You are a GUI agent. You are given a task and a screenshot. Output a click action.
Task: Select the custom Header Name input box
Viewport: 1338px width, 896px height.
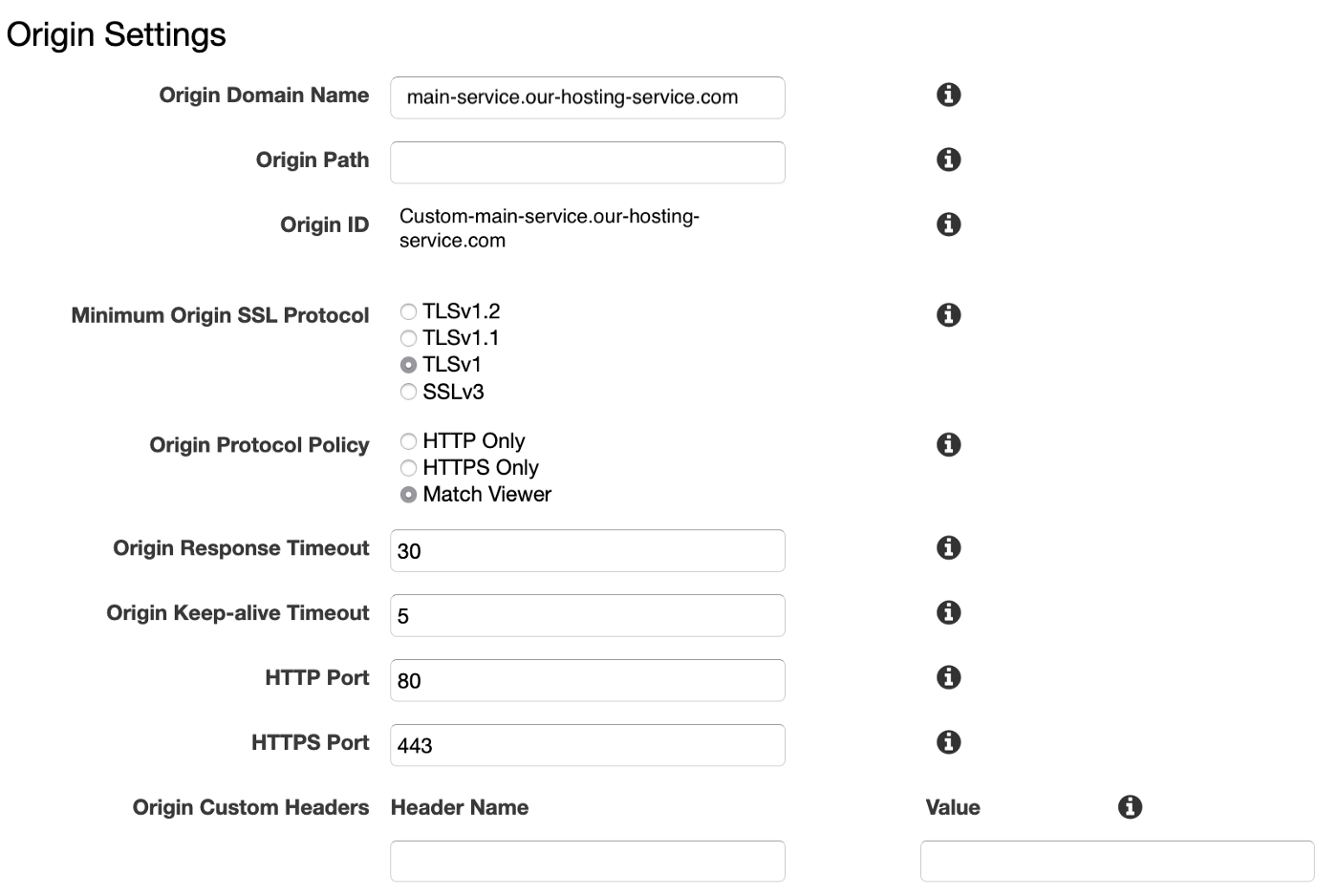(587, 861)
